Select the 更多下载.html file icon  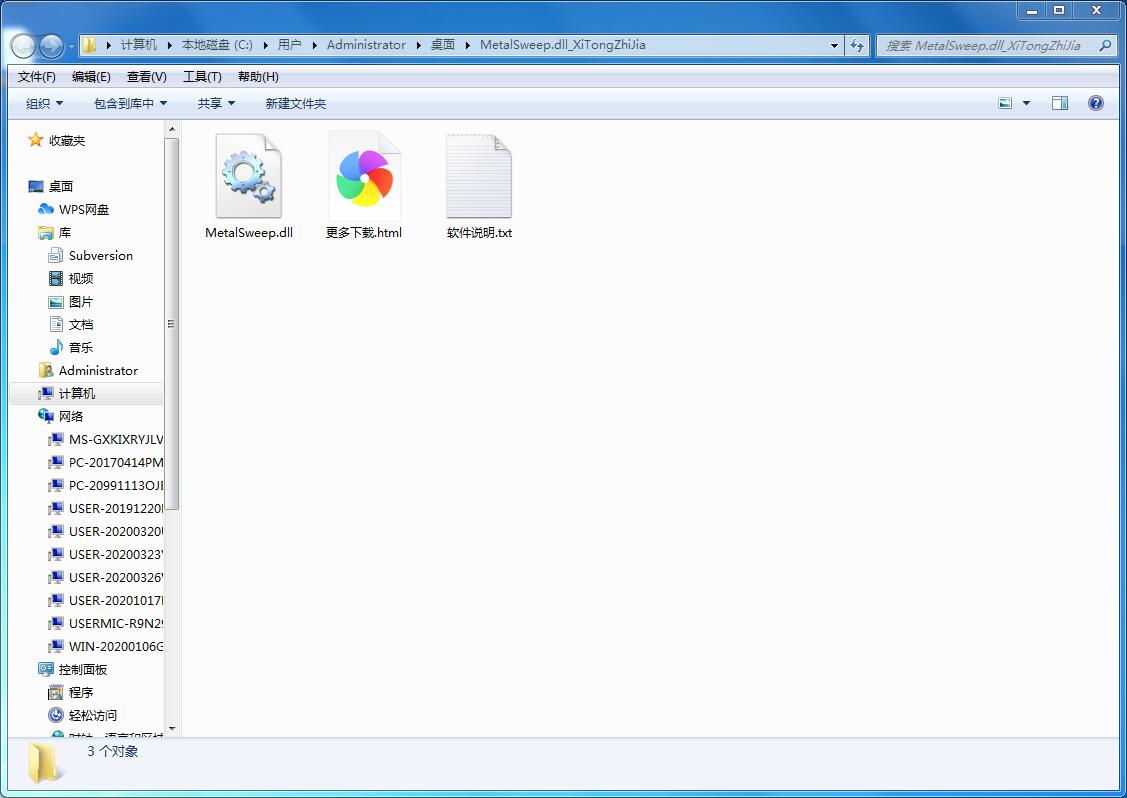364,176
